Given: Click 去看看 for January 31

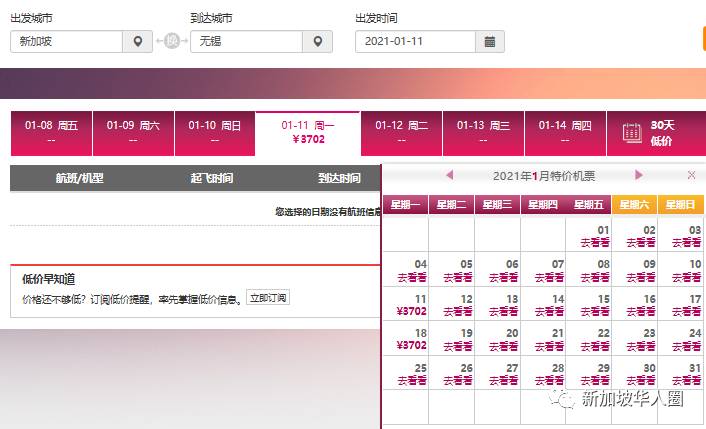Looking at the screenshot, I should point(687,381).
